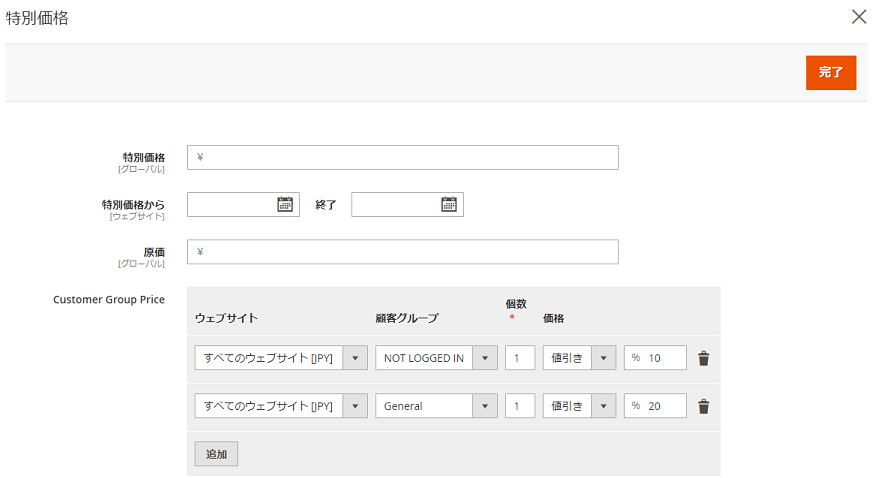Click the 完了 button
The image size is (879, 478).
tap(831, 73)
